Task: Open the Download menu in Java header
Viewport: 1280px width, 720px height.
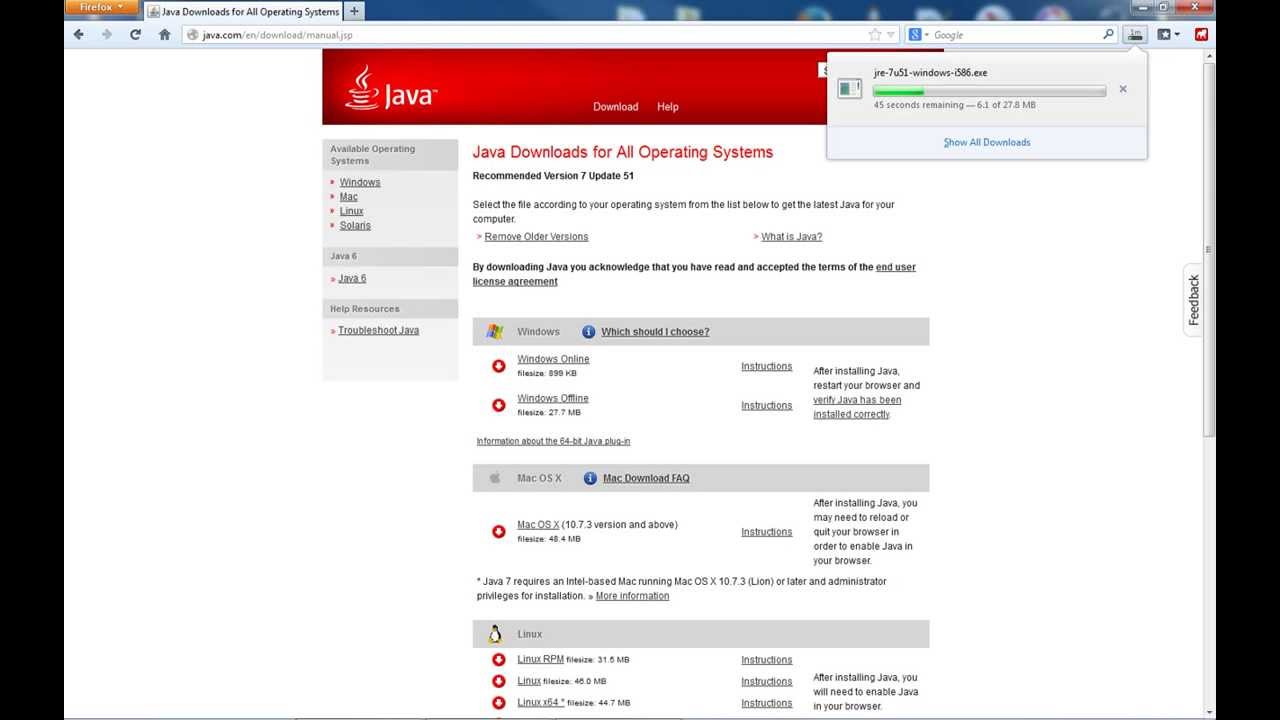Action: click(615, 107)
